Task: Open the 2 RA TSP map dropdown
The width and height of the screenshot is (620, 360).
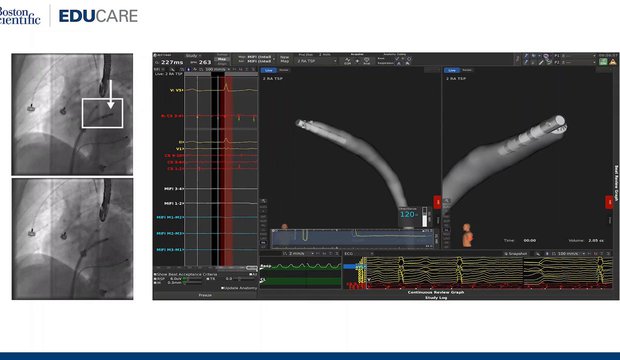Action: click(317, 61)
